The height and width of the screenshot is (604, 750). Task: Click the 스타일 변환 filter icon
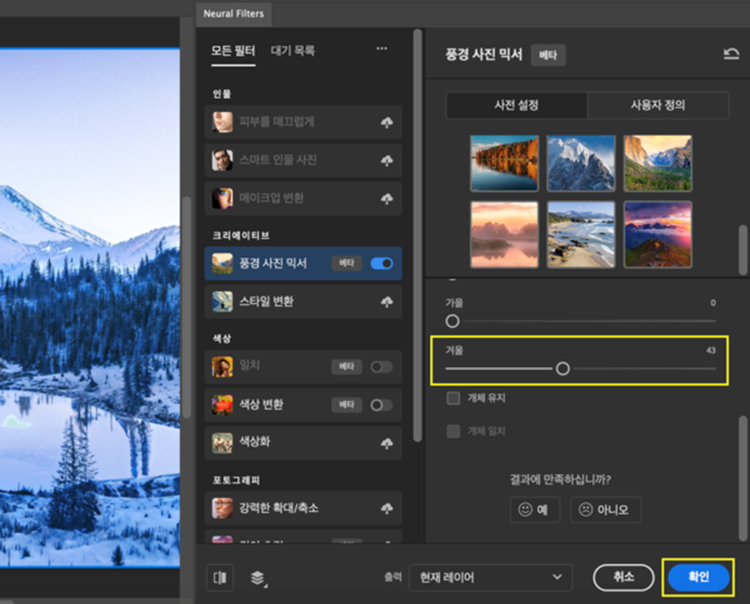222,302
